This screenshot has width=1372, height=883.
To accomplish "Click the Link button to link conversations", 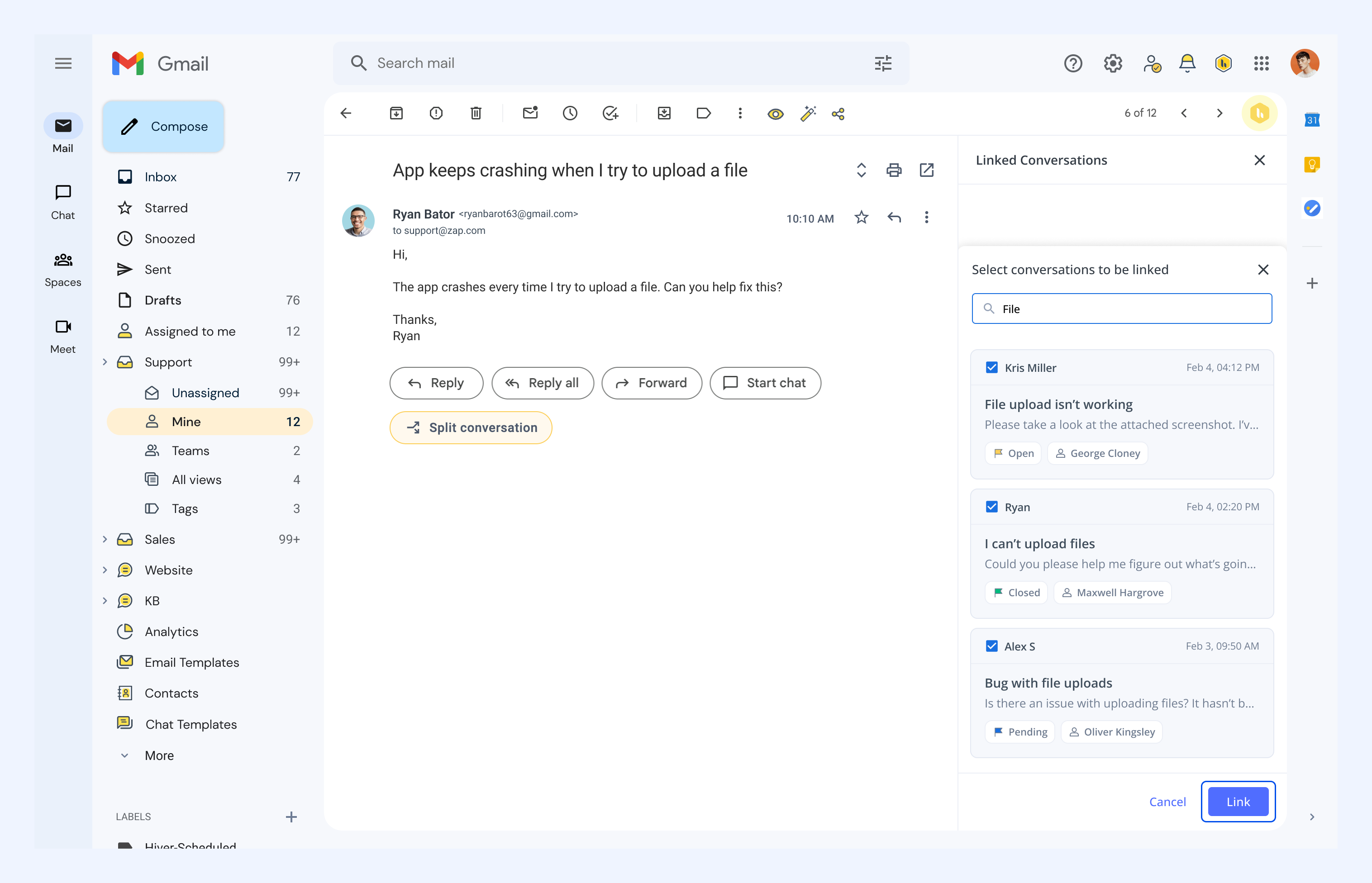I will coord(1238,802).
